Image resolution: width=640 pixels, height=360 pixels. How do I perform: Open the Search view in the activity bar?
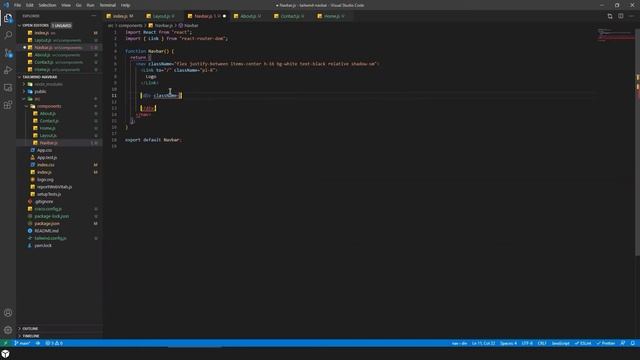pos(8,35)
